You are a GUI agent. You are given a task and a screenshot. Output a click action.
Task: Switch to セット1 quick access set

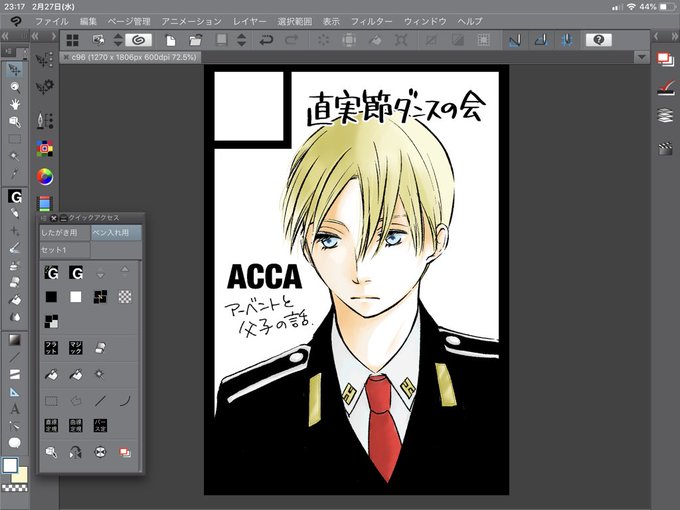(x=65, y=250)
